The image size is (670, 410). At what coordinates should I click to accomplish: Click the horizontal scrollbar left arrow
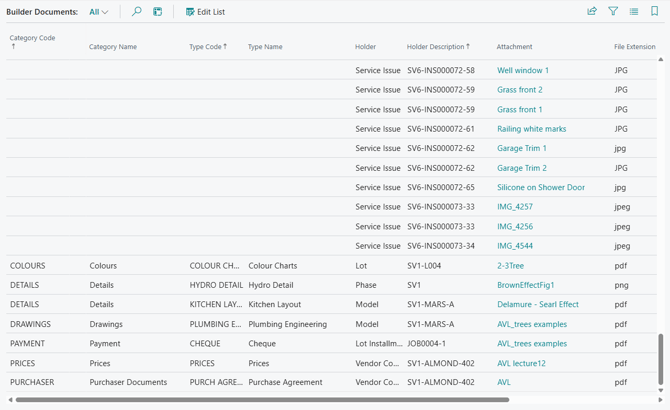(10, 400)
